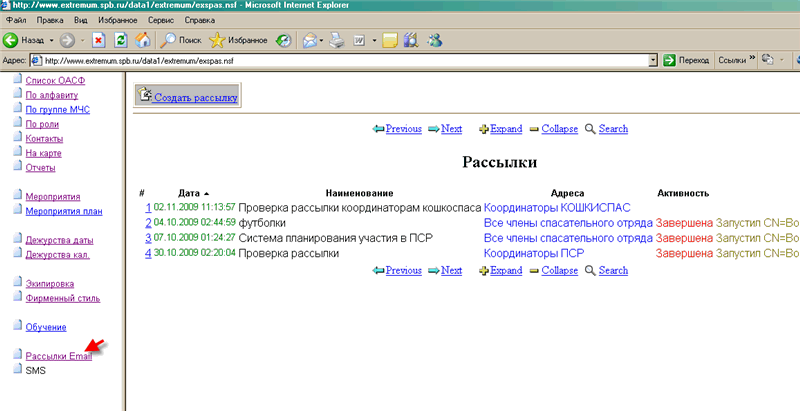Click the Research book icon
The height and width of the screenshot is (411, 800).
411,40
